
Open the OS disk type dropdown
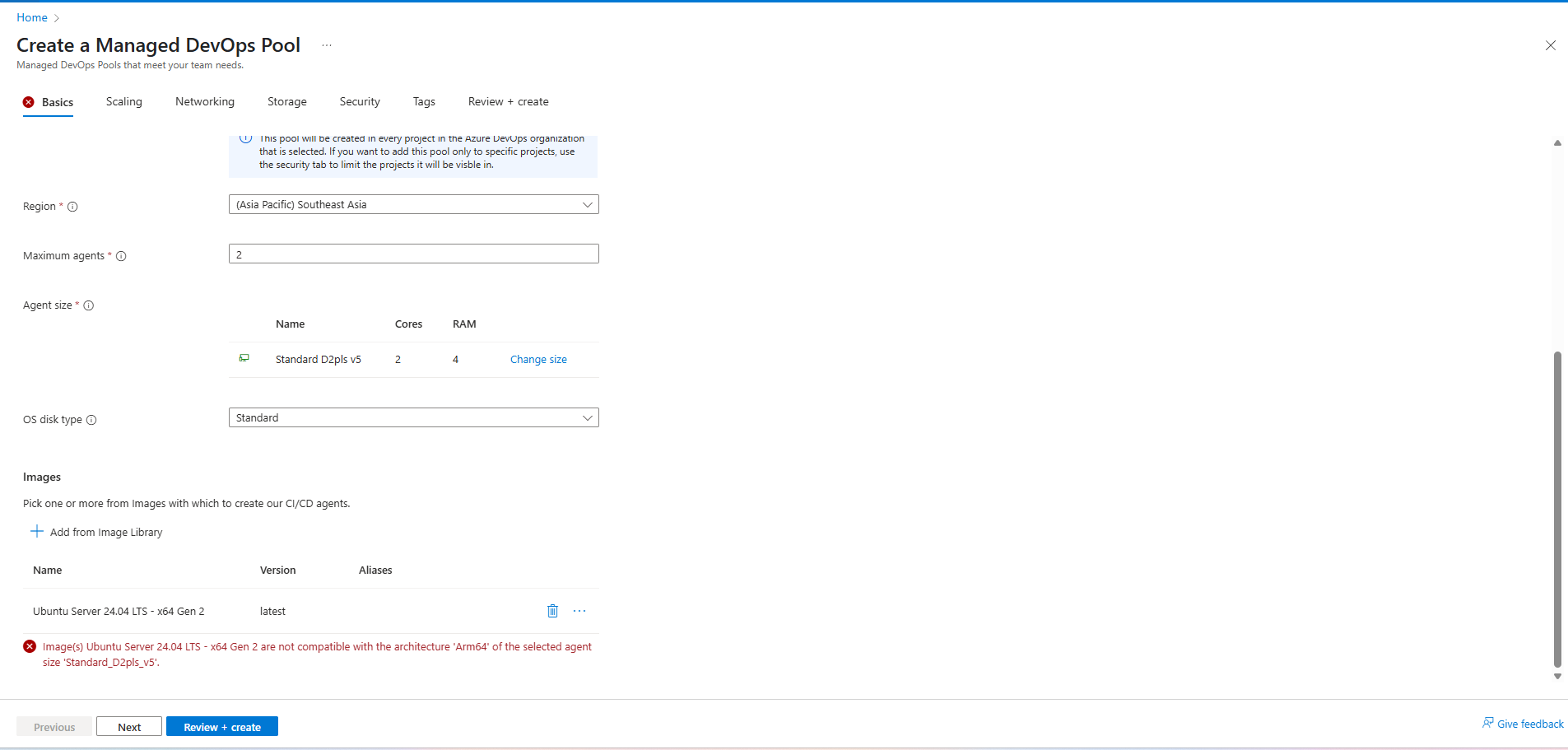[x=414, y=417]
